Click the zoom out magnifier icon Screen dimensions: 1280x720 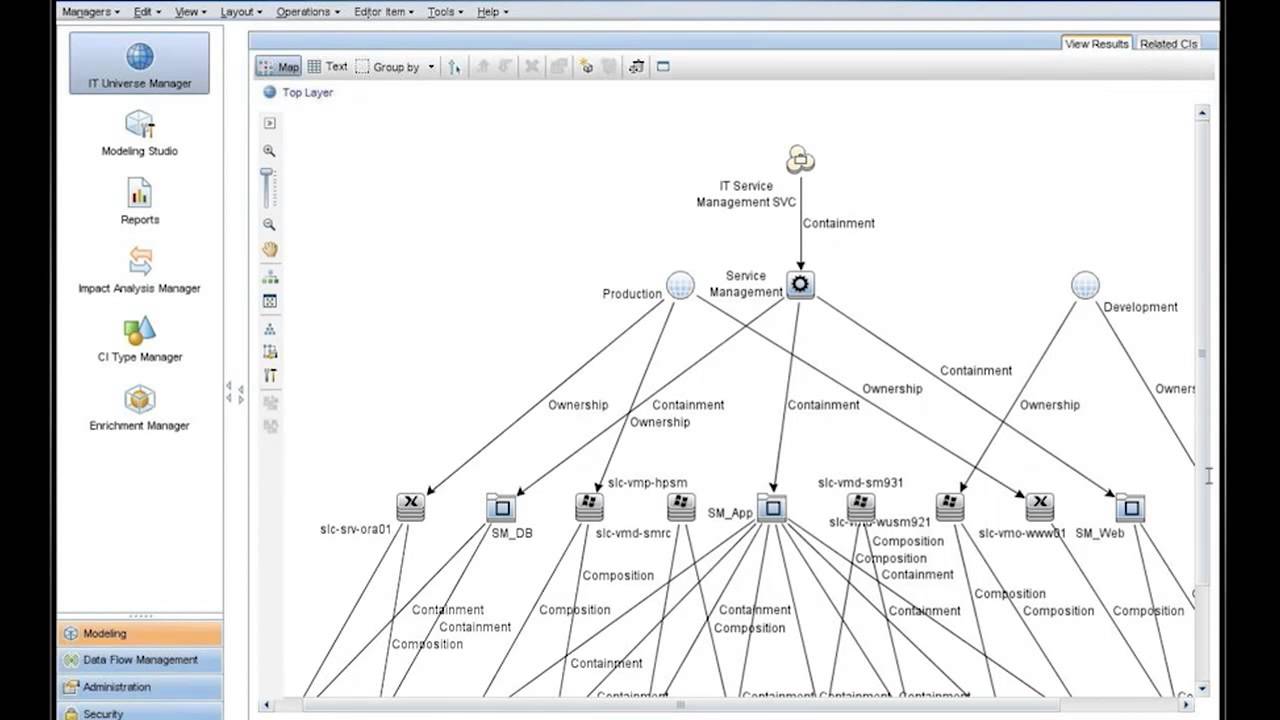[x=269, y=225]
